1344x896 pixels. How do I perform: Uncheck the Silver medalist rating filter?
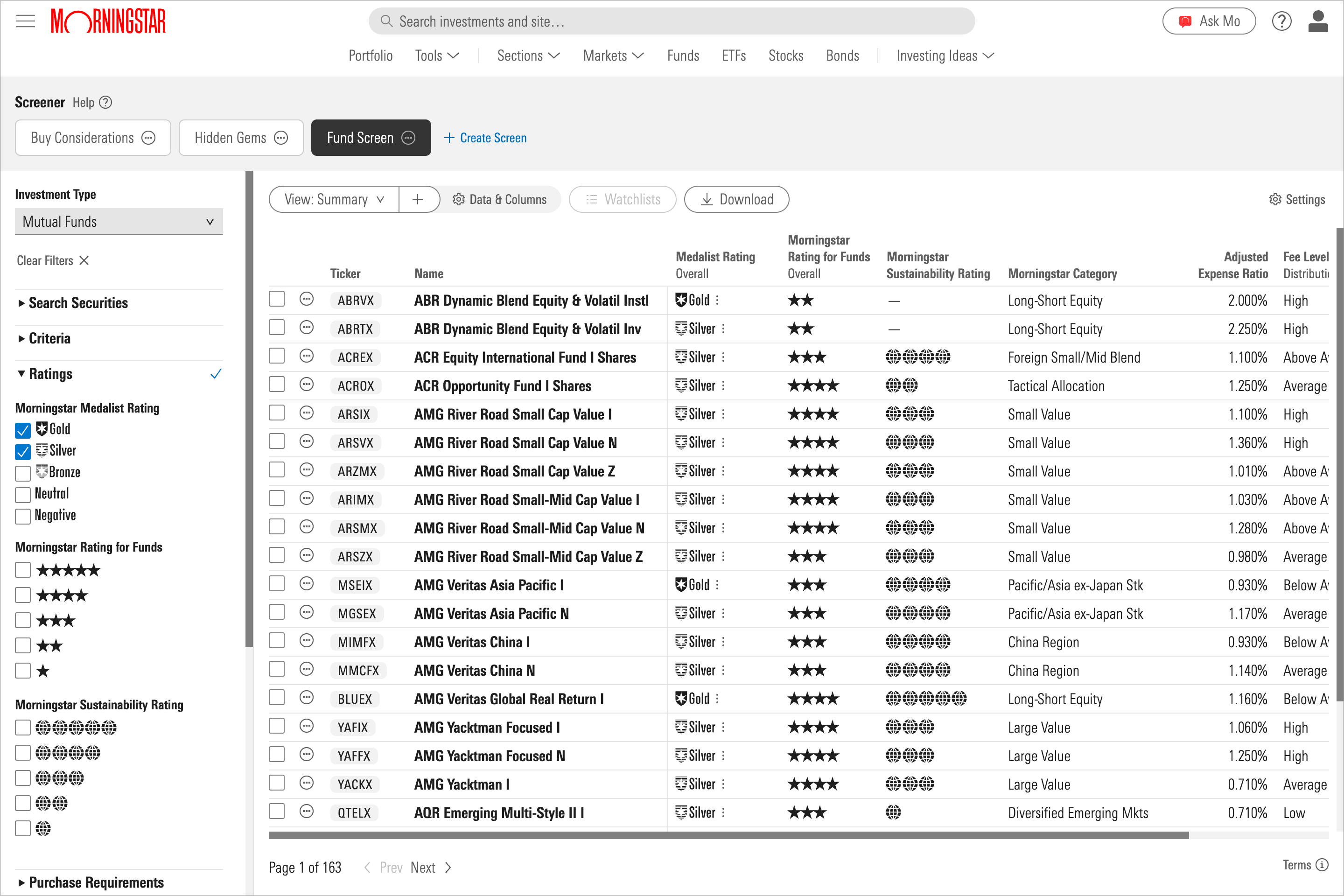click(22, 452)
